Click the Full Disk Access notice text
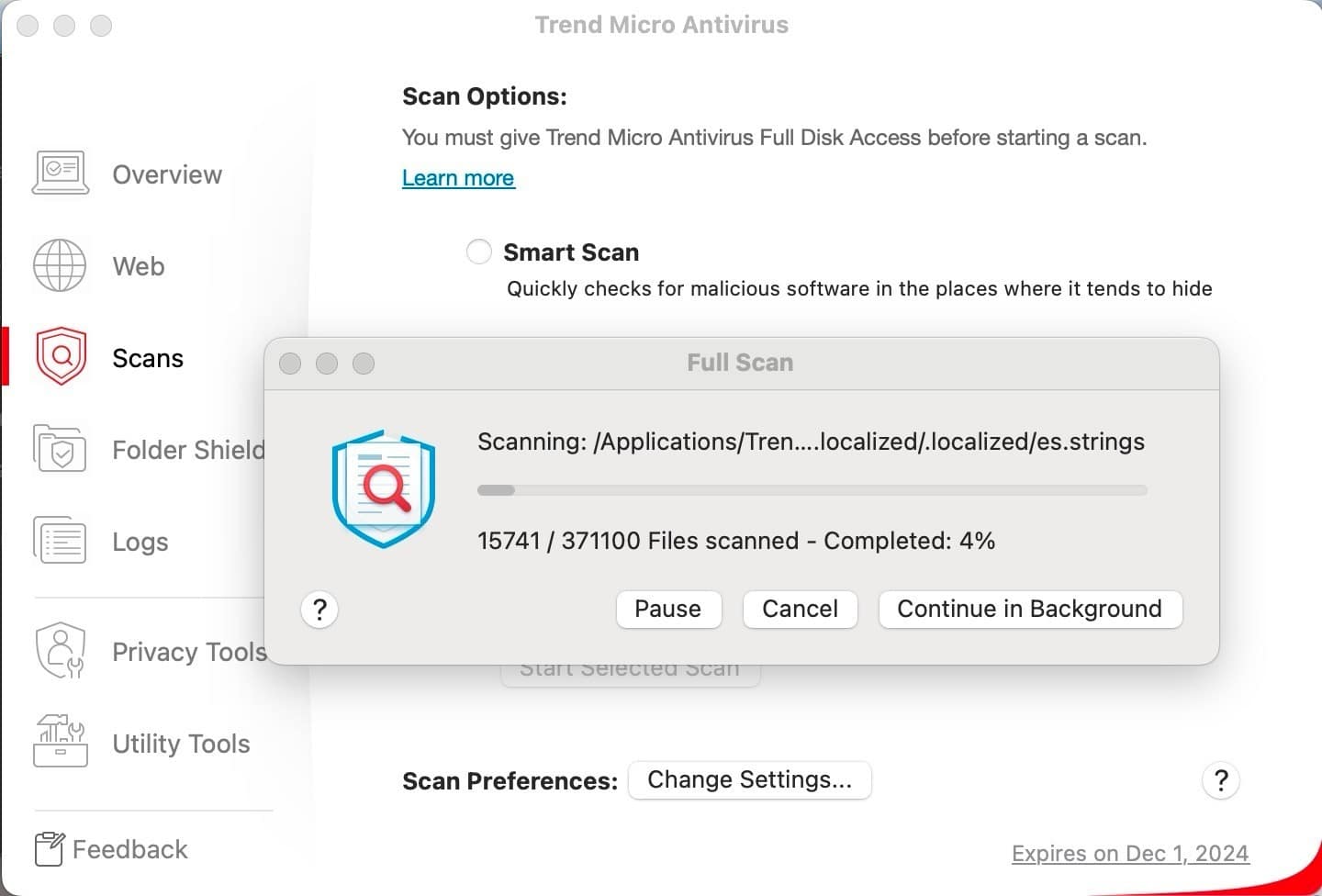This screenshot has height=896, width=1322. (x=775, y=138)
